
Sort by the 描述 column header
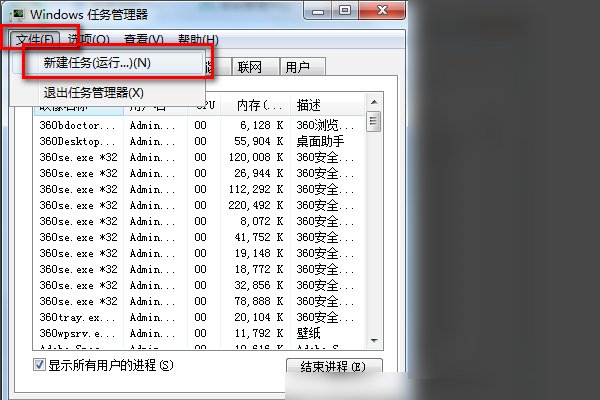pos(327,105)
